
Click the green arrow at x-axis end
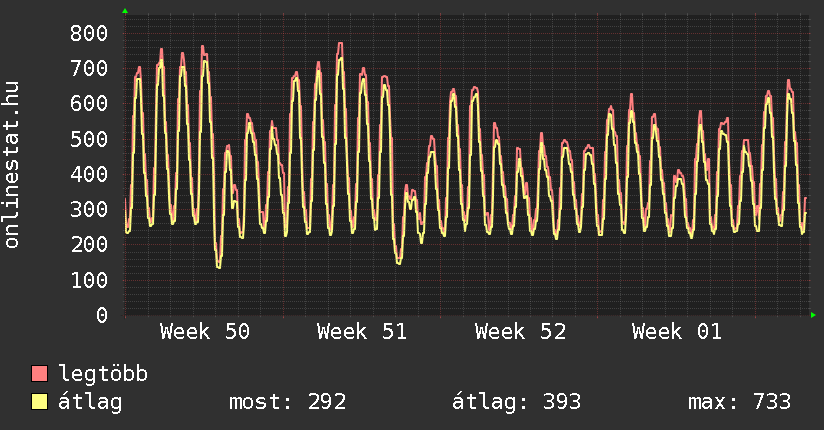[x=814, y=315]
